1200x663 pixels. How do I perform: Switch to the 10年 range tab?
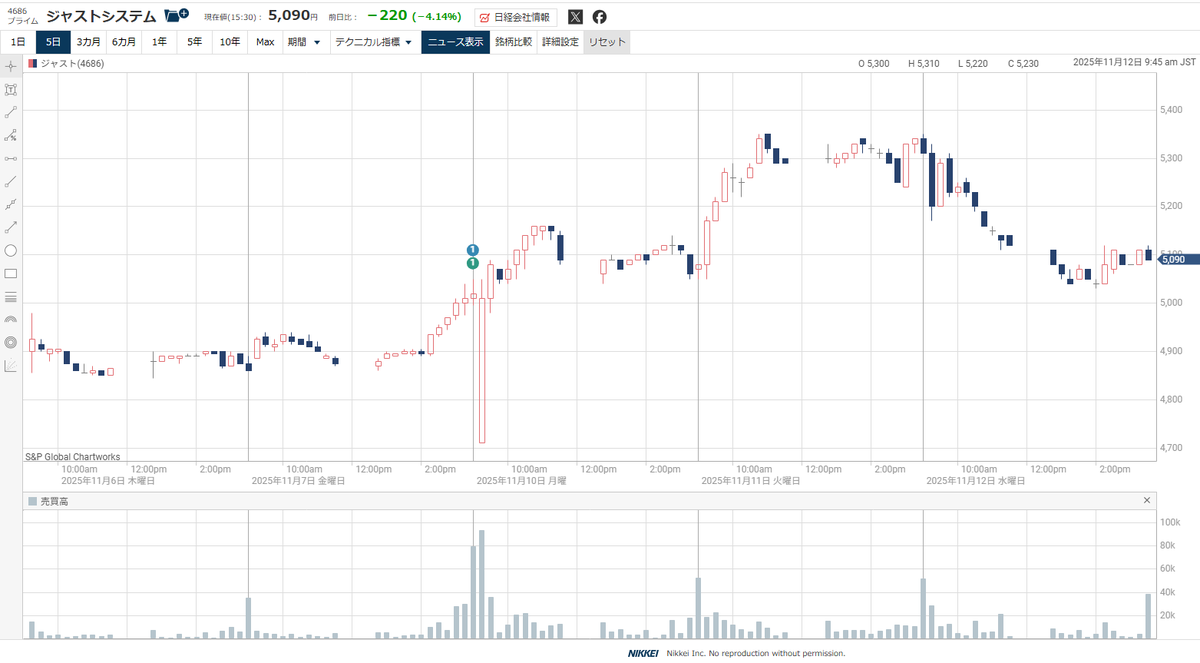pos(230,42)
